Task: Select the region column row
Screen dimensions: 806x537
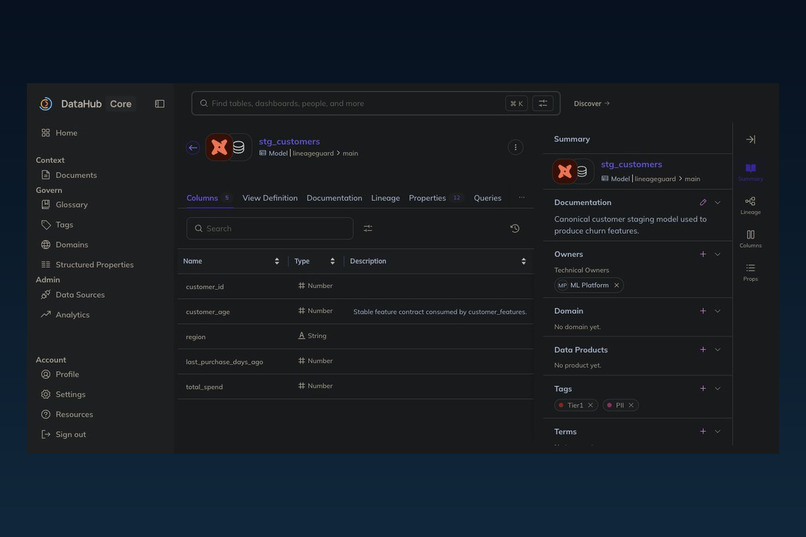Action: (356, 337)
